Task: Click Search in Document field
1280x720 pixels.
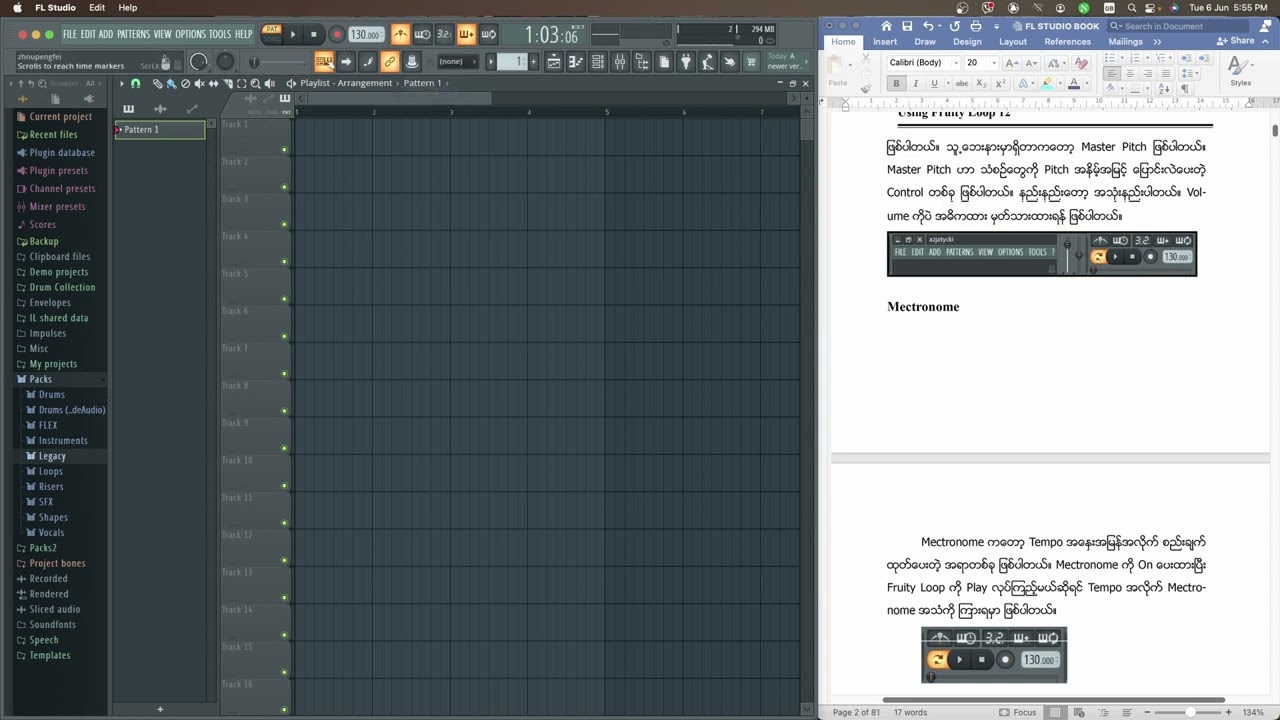Action: [x=1178, y=26]
